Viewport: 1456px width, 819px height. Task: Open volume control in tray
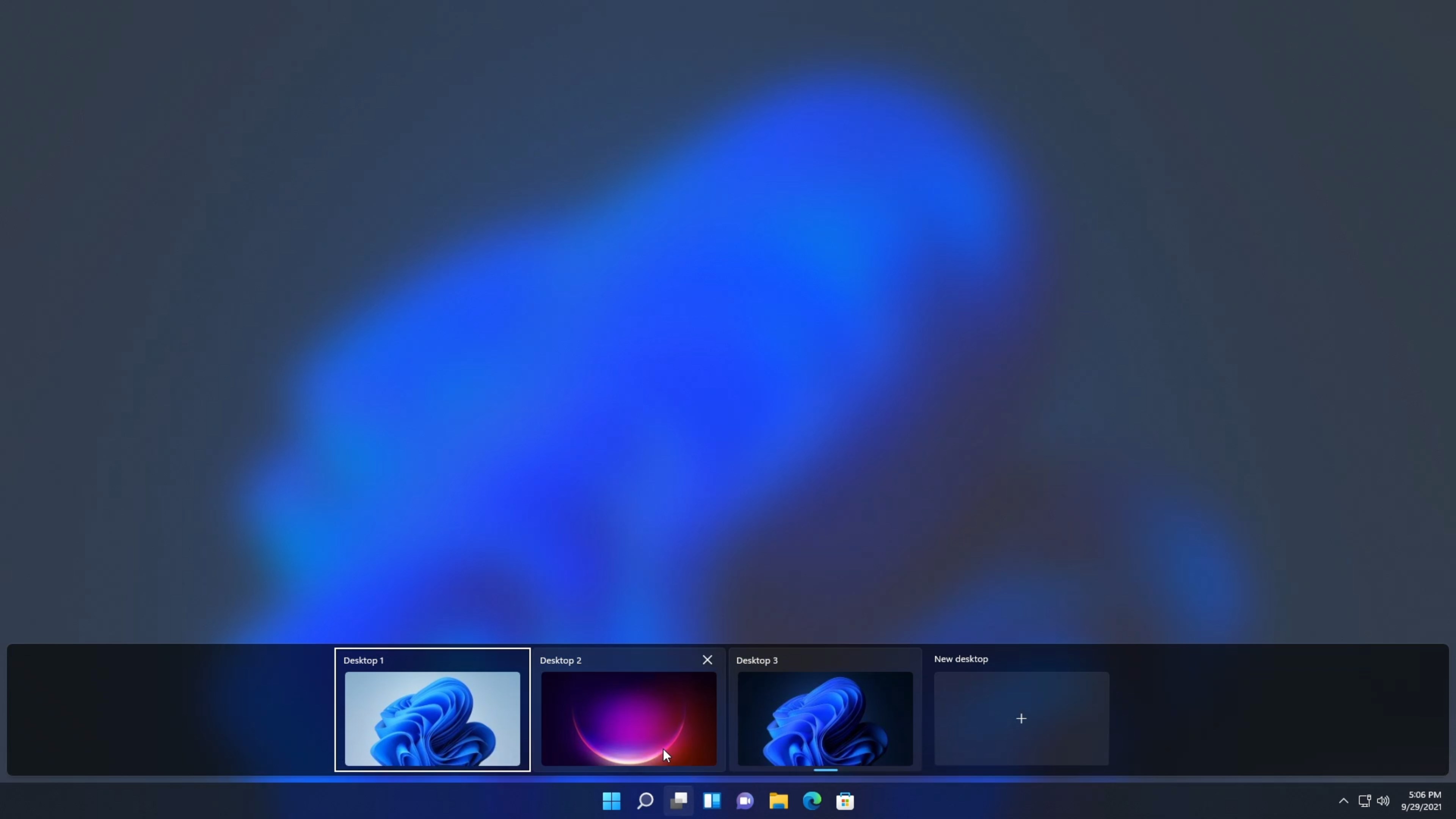[1383, 801]
